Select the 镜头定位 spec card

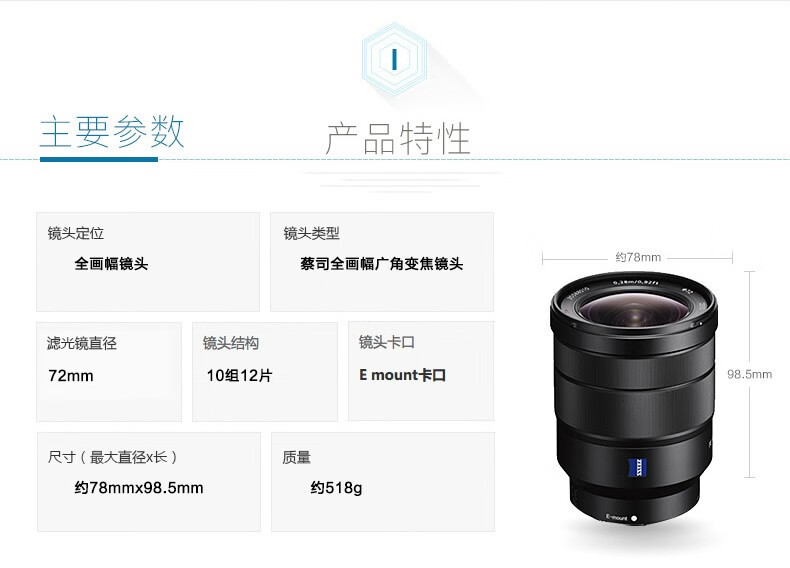click(148, 262)
